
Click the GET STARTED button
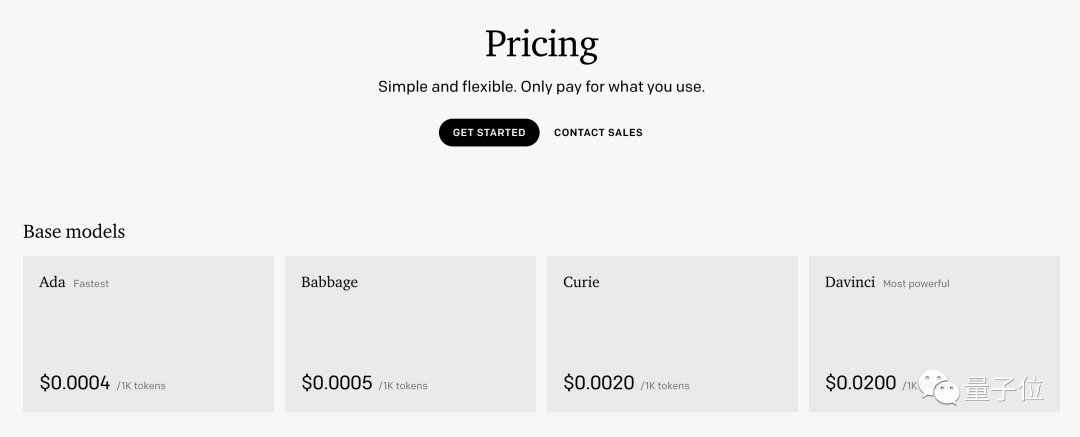(x=489, y=132)
